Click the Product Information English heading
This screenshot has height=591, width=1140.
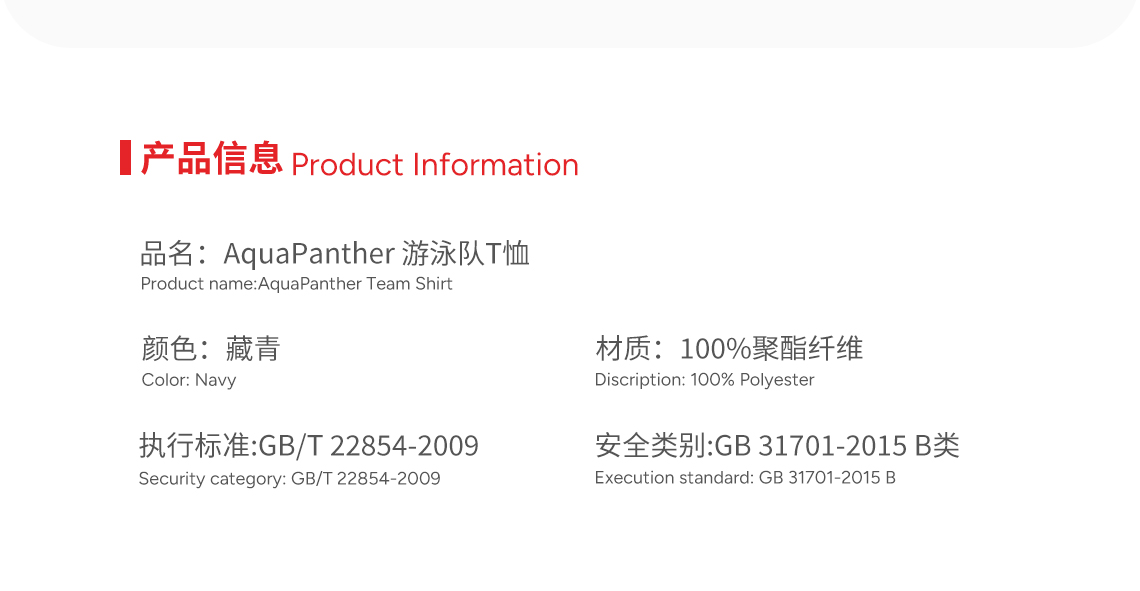(435, 164)
